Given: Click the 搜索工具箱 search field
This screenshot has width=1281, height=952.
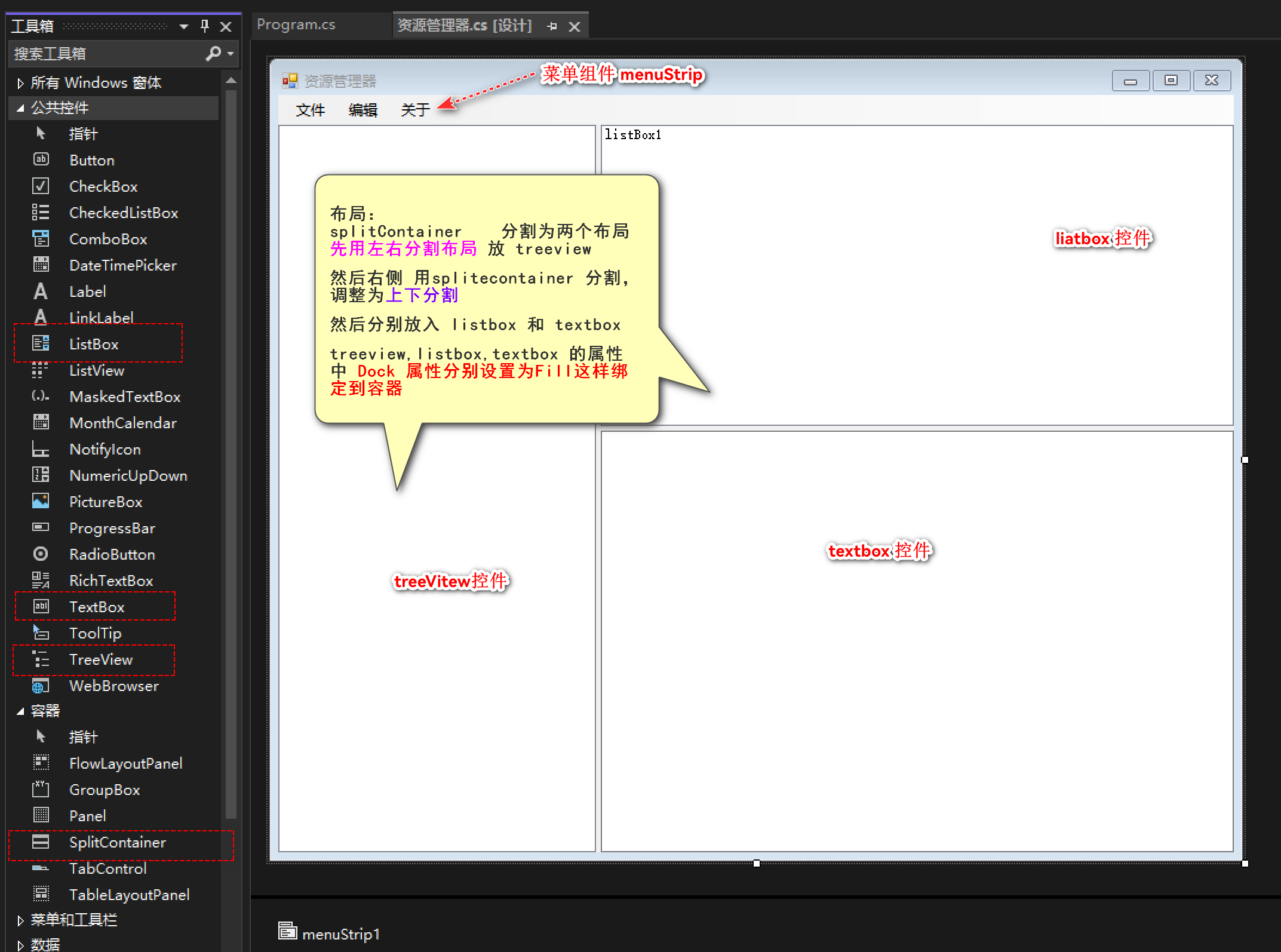Looking at the screenshot, I should coord(107,54).
